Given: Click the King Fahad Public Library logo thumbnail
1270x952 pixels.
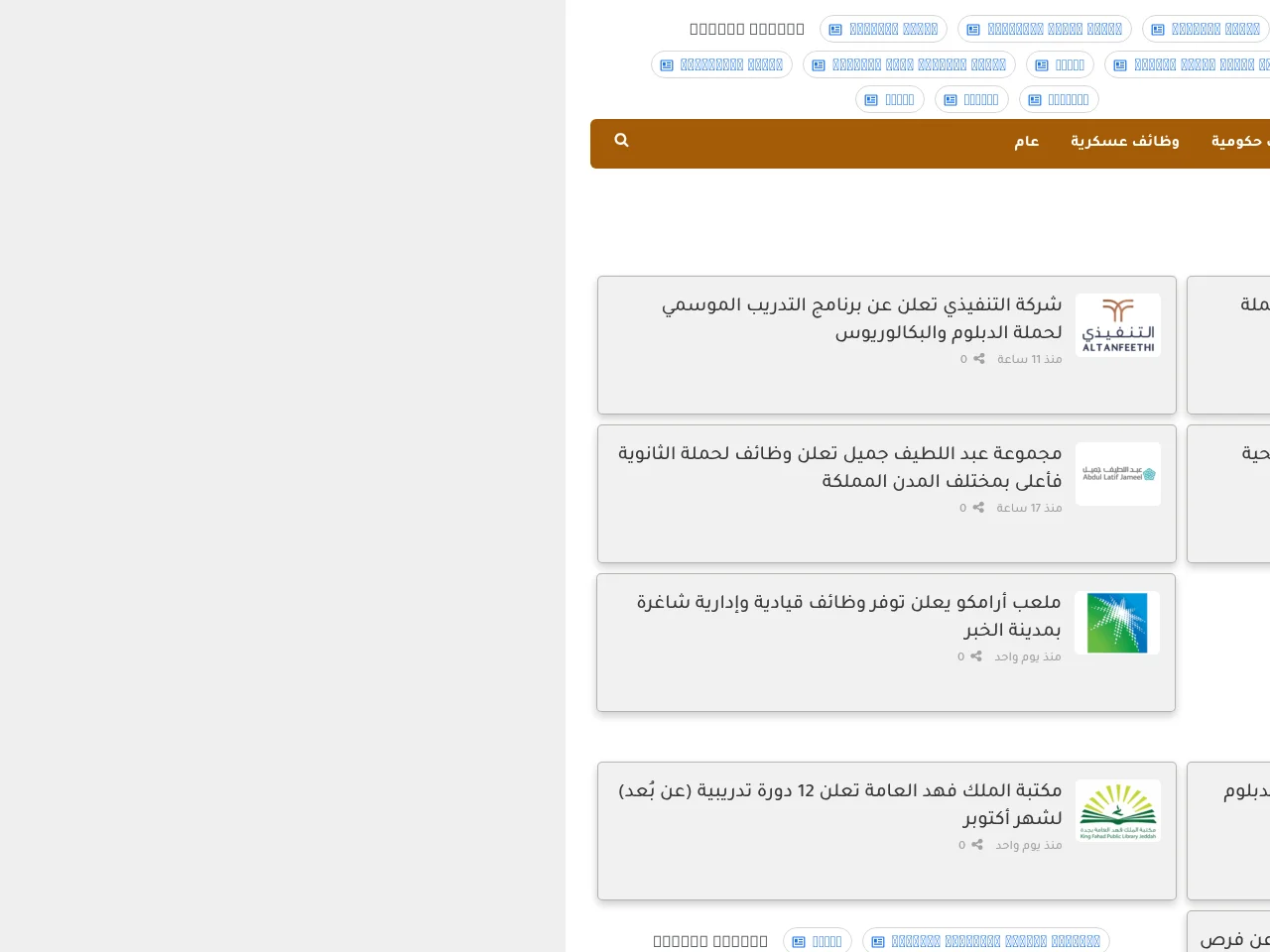Looking at the screenshot, I should (x=1118, y=811).
